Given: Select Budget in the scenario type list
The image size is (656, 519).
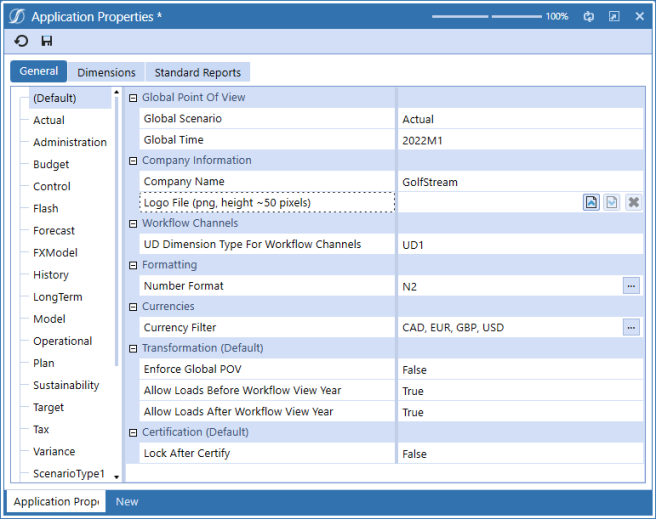Looking at the screenshot, I should [x=51, y=164].
